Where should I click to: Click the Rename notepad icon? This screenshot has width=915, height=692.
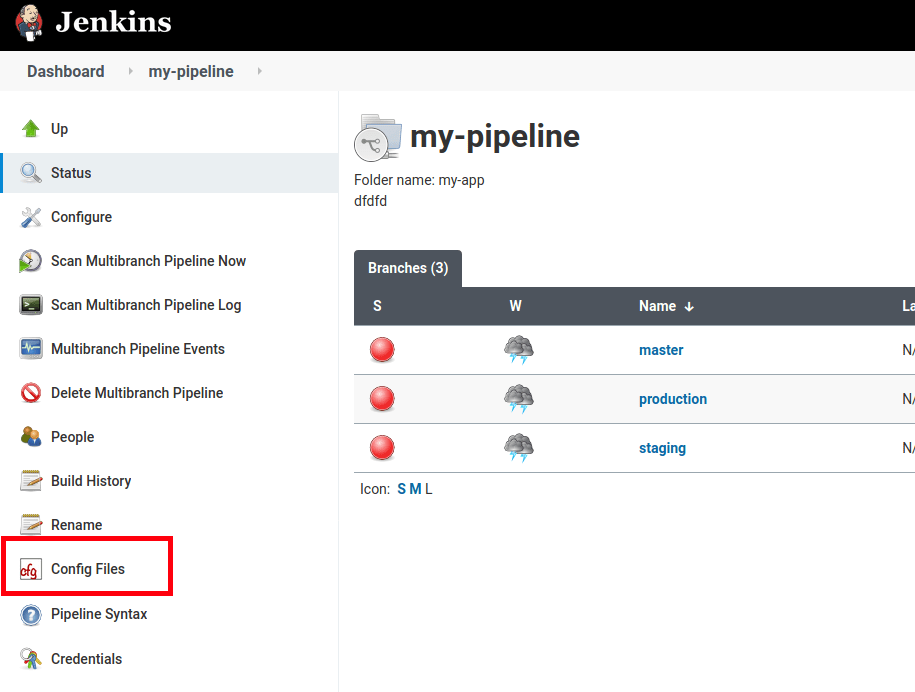click(x=31, y=525)
